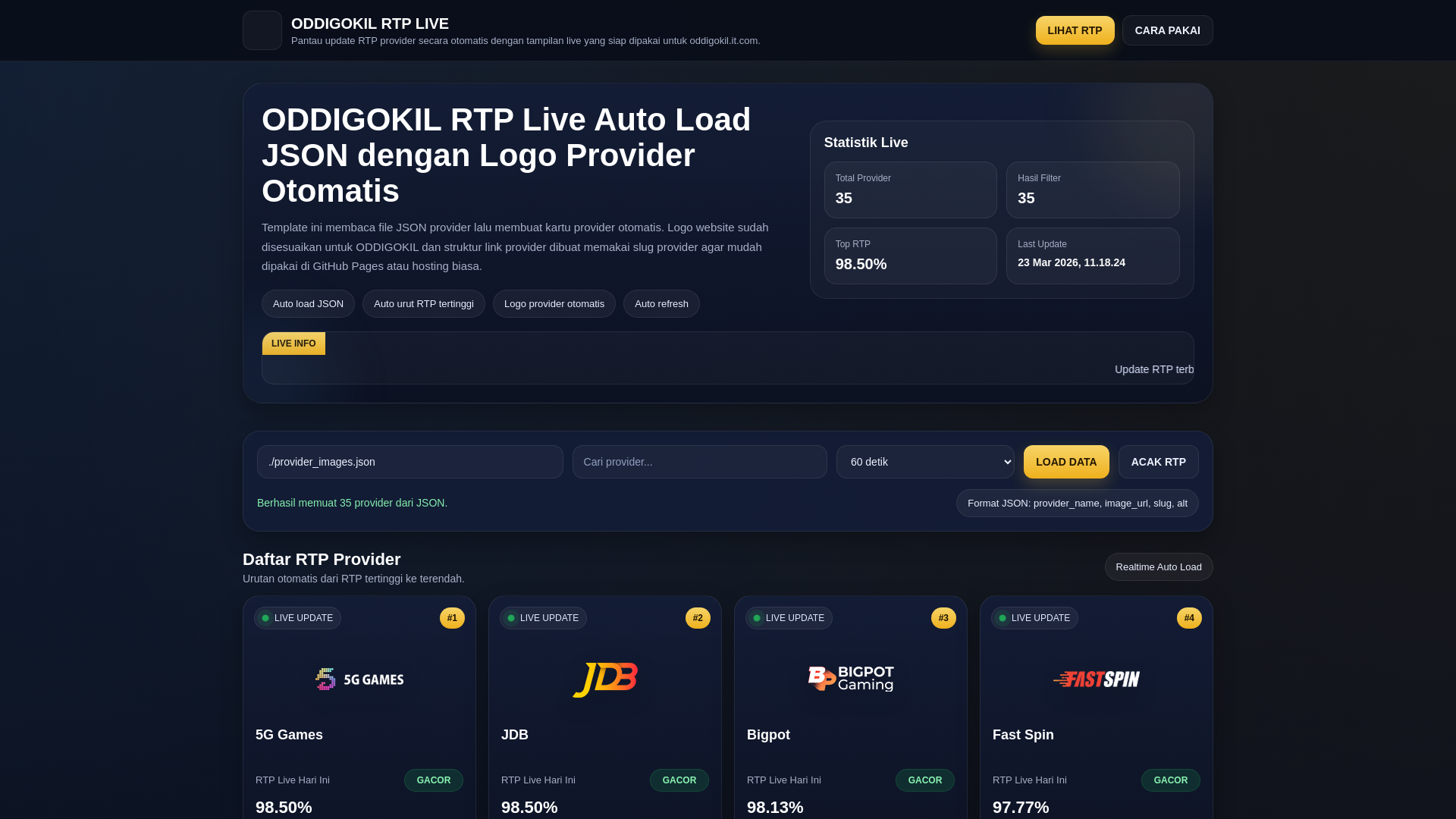Click the 5G Games provider logo
The width and height of the screenshot is (1456, 819).
(x=359, y=679)
